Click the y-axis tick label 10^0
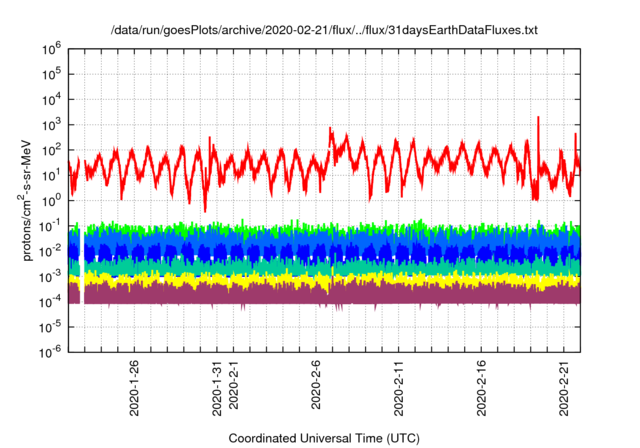Screen dimensions: 640x448 point(52,200)
